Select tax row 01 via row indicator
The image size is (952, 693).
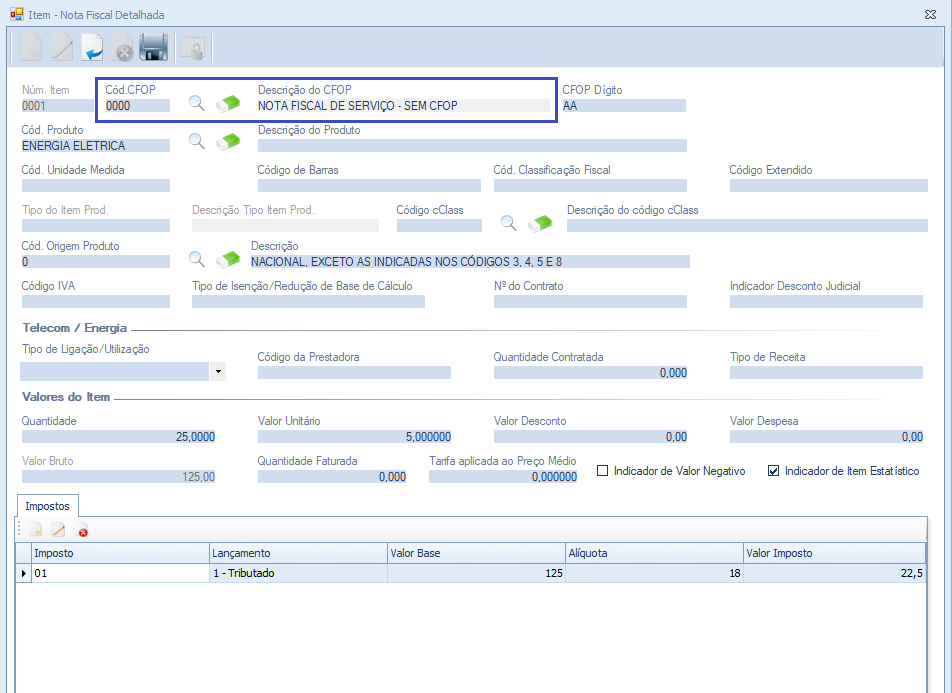coord(24,574)
